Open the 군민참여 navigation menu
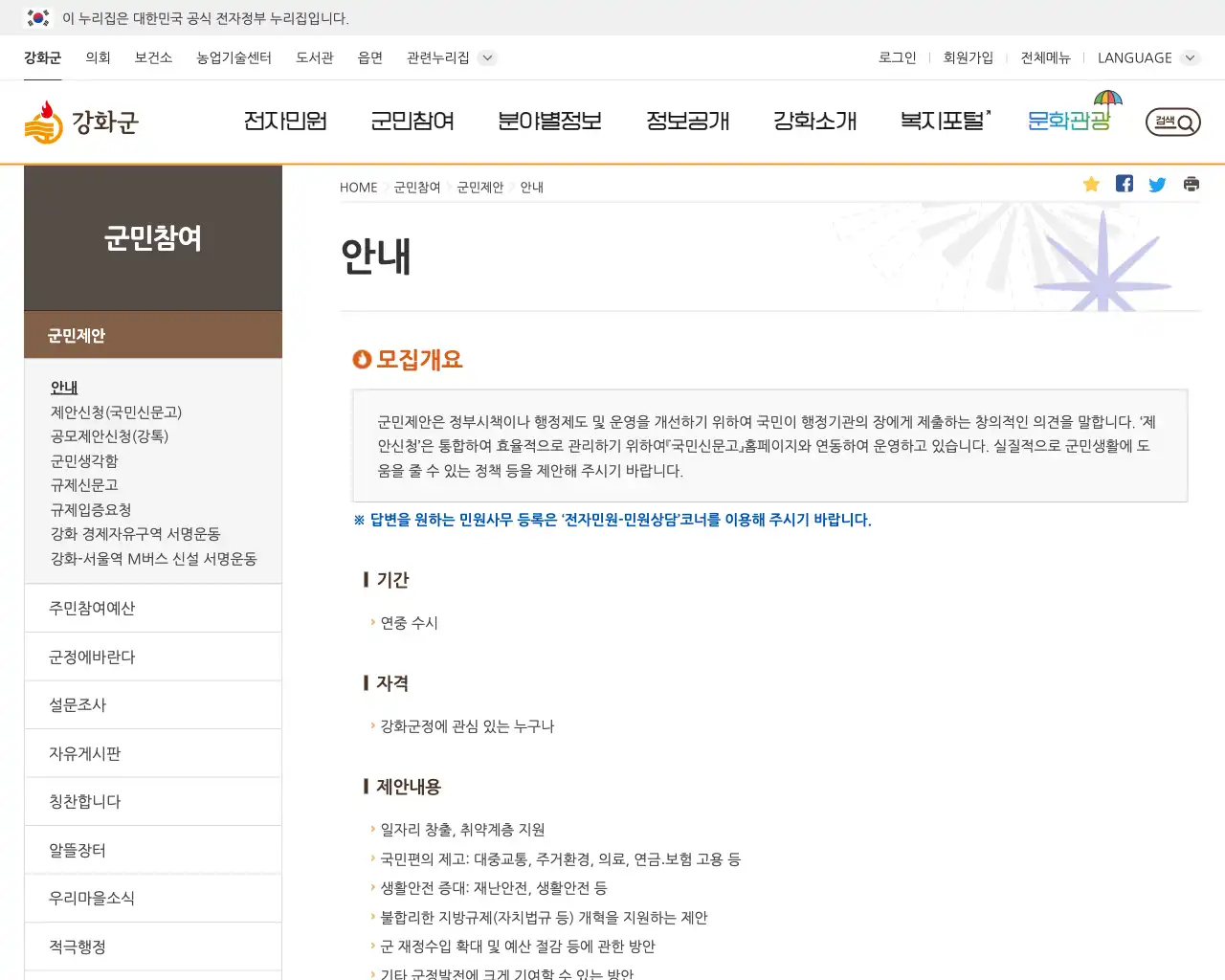This screenshot has height=980, width=1225. 412,122
